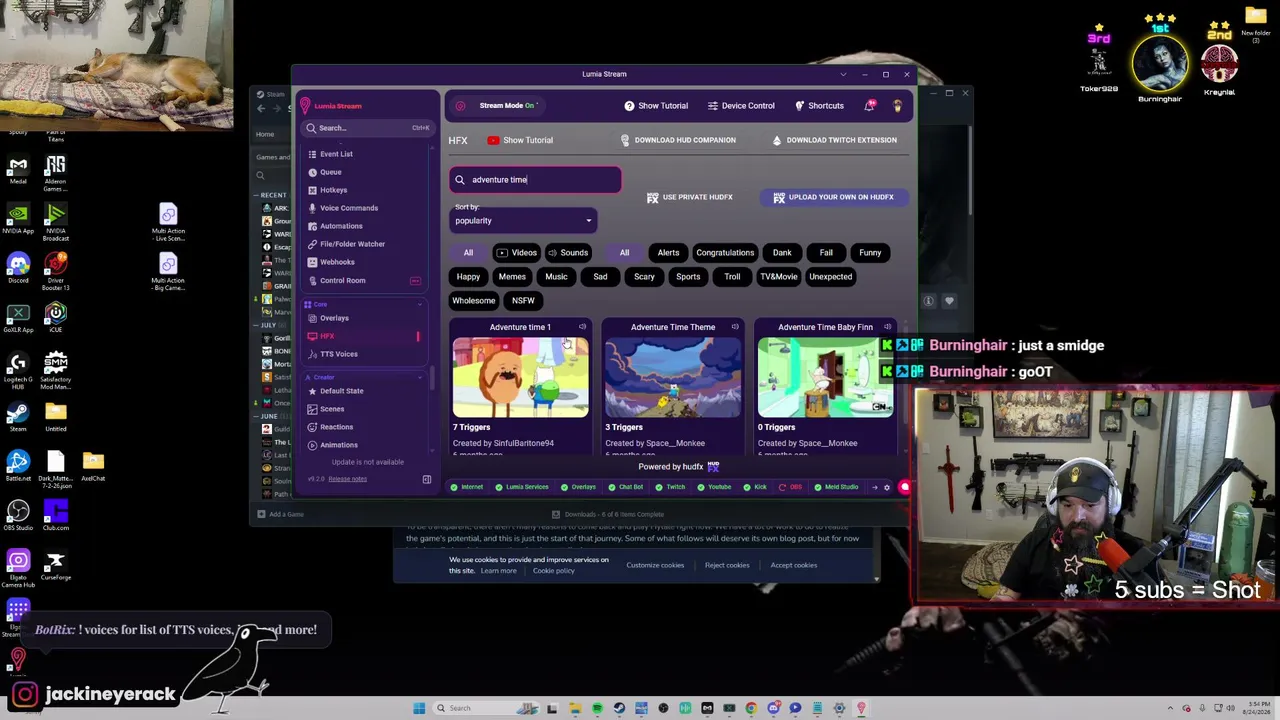This screenshot has height=720, width=1280.
Task: Open File/Folder Watcher item
Action: click(352, 244)
